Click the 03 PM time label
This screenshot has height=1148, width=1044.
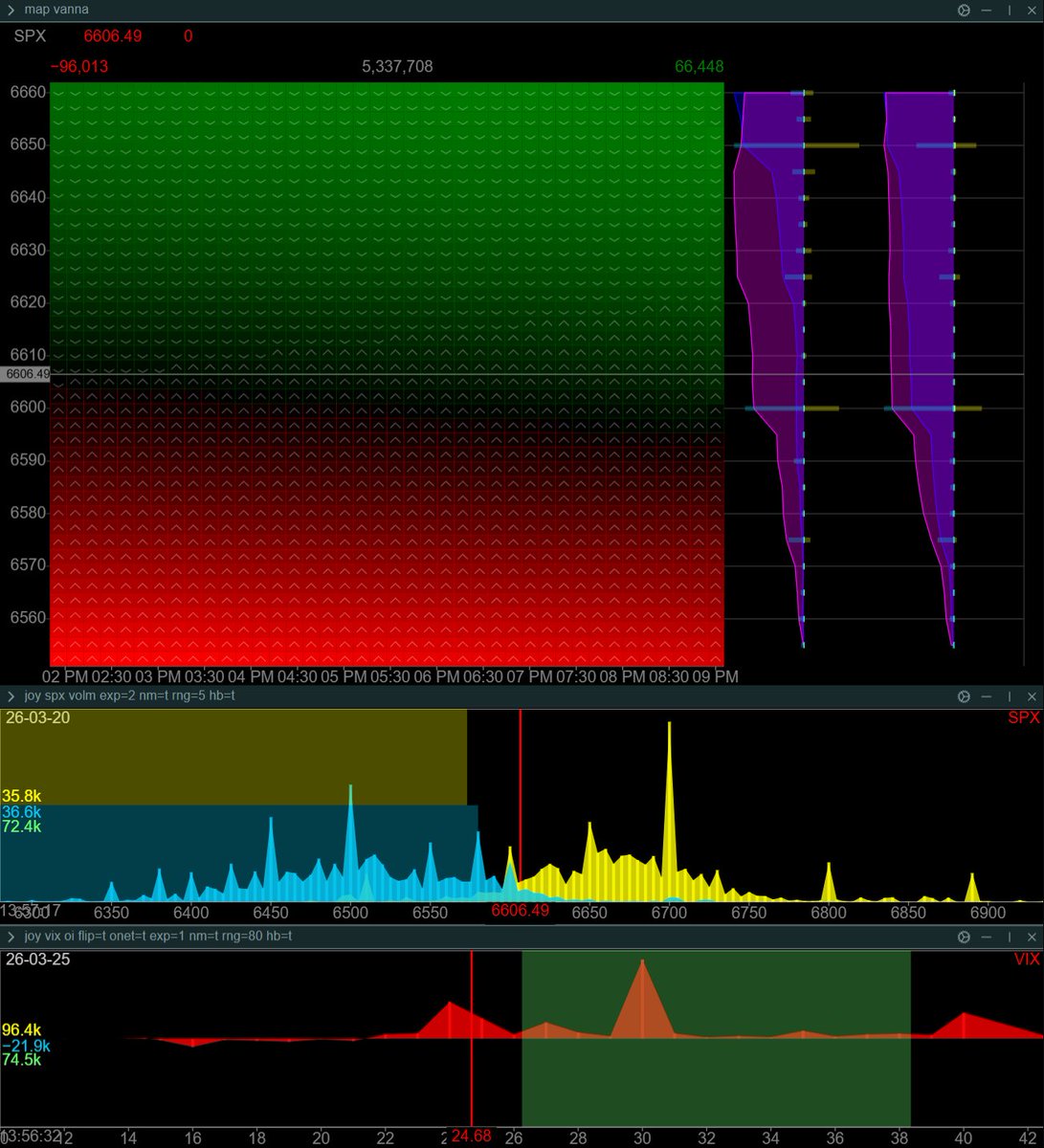tap(157, 676)
